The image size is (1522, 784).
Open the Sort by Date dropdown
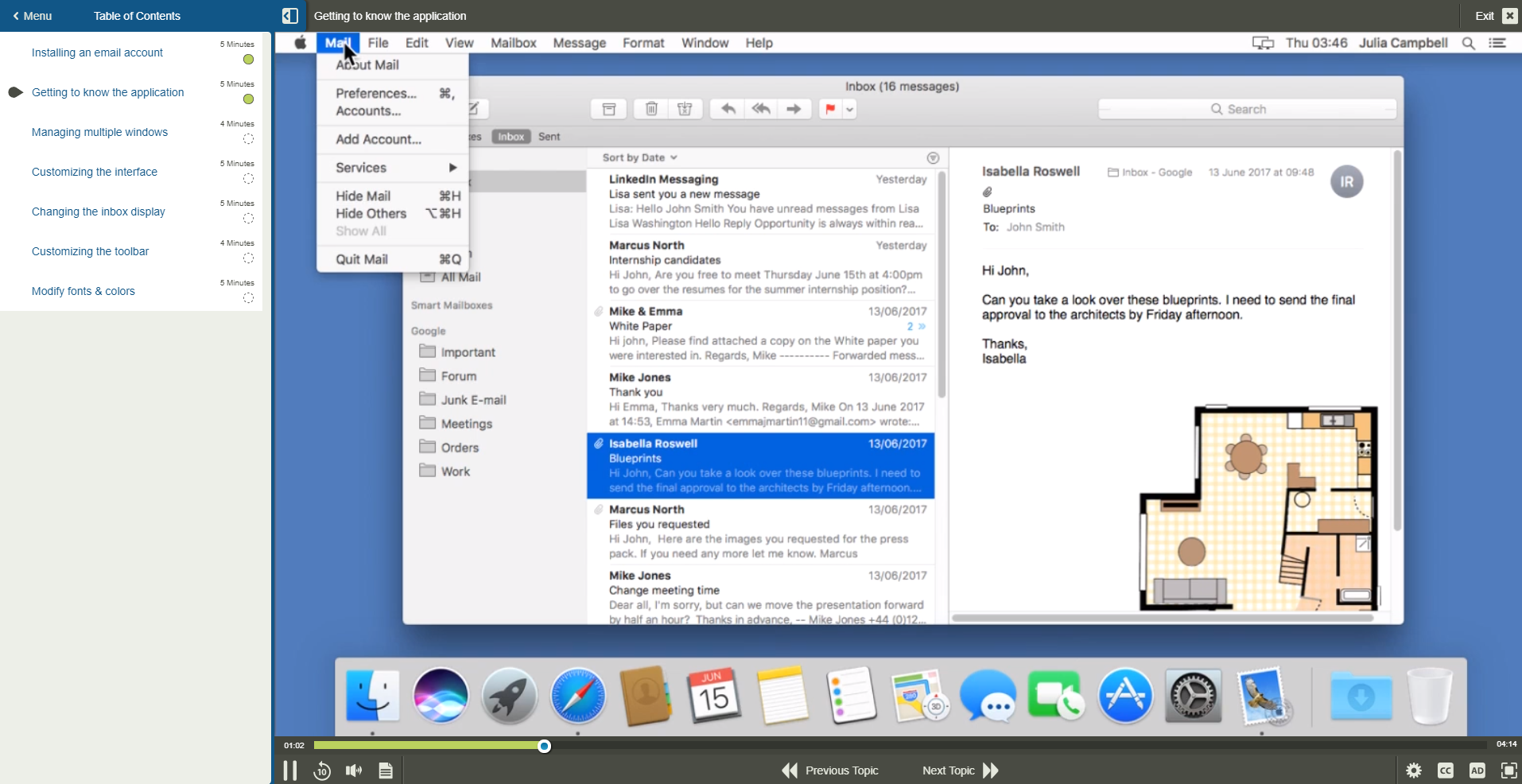pos(639,157)
